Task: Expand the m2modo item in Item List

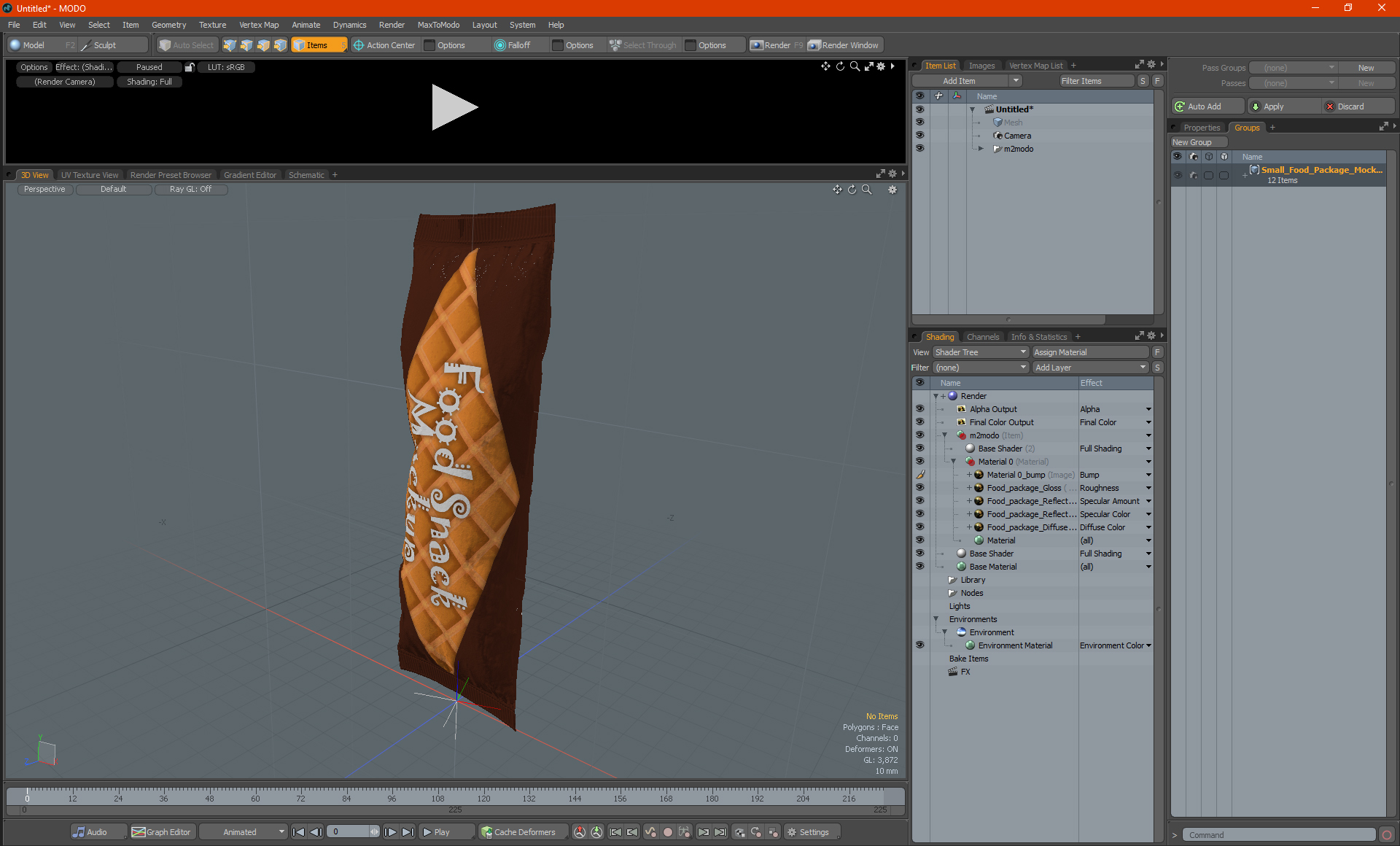Action: pyautogui.click(x=981, y=149)
